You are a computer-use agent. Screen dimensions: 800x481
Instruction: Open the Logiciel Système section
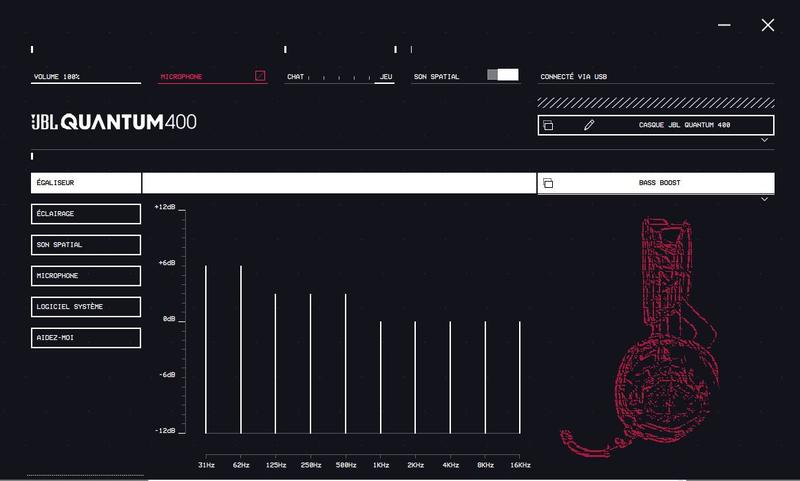point(86,307)
